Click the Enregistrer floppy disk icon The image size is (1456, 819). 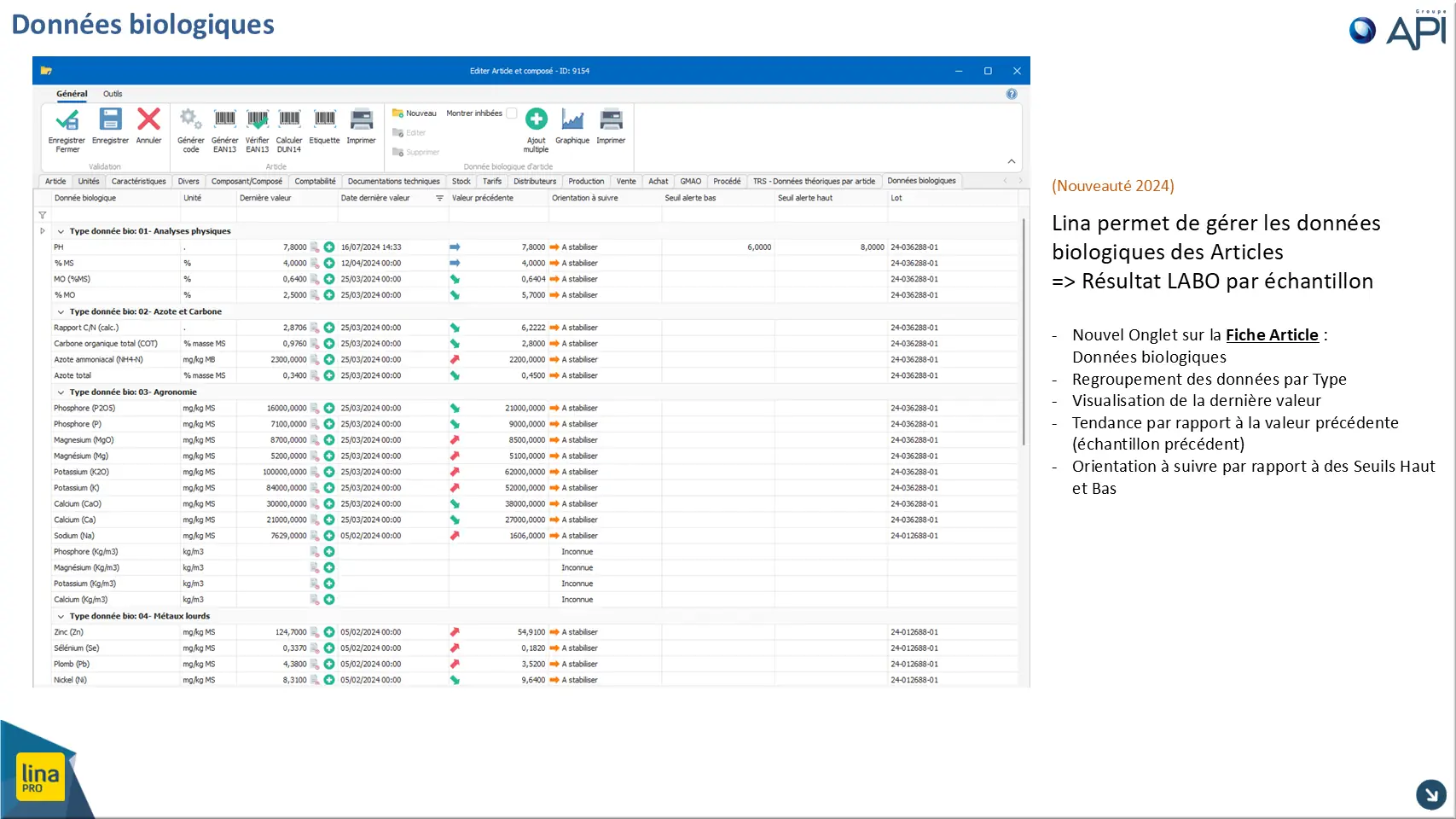[x=110, y=119]
